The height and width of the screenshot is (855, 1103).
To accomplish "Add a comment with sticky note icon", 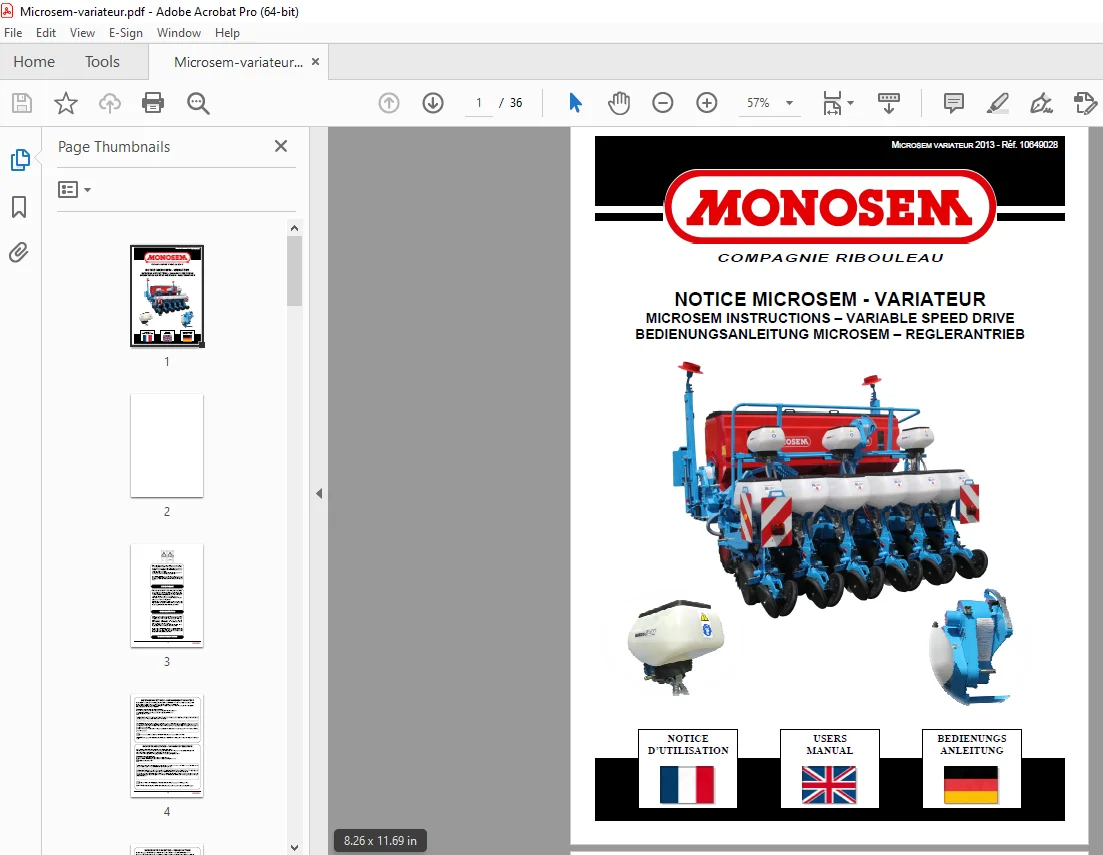I will coord(953,103).
